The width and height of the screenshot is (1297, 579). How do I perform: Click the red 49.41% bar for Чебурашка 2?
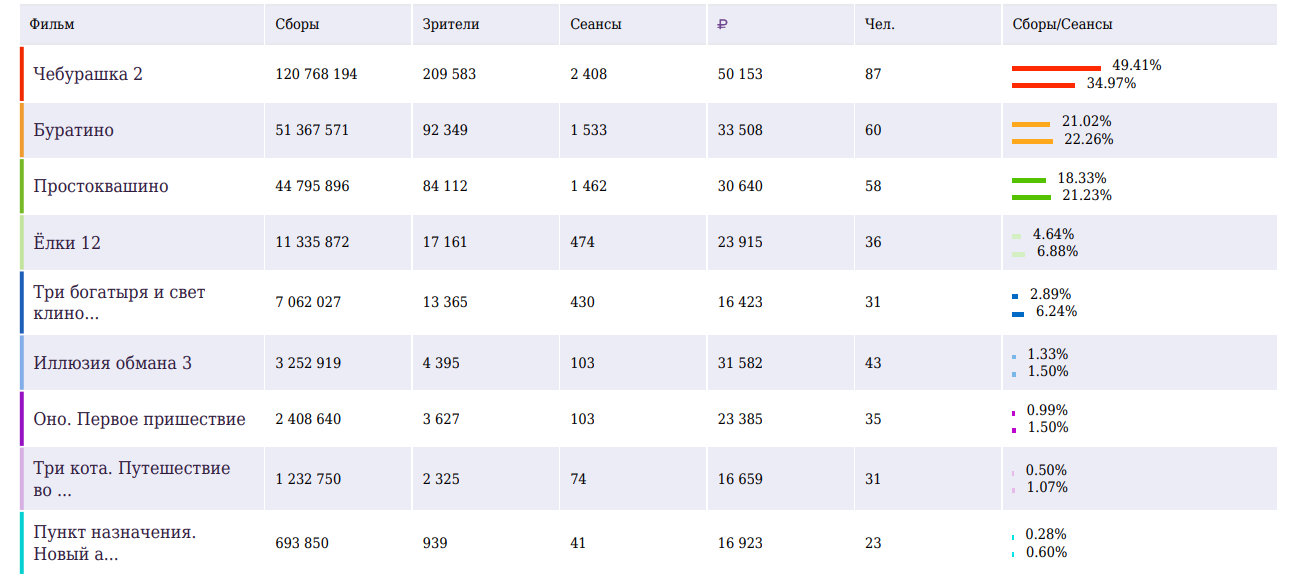[x=1056, y=68]
